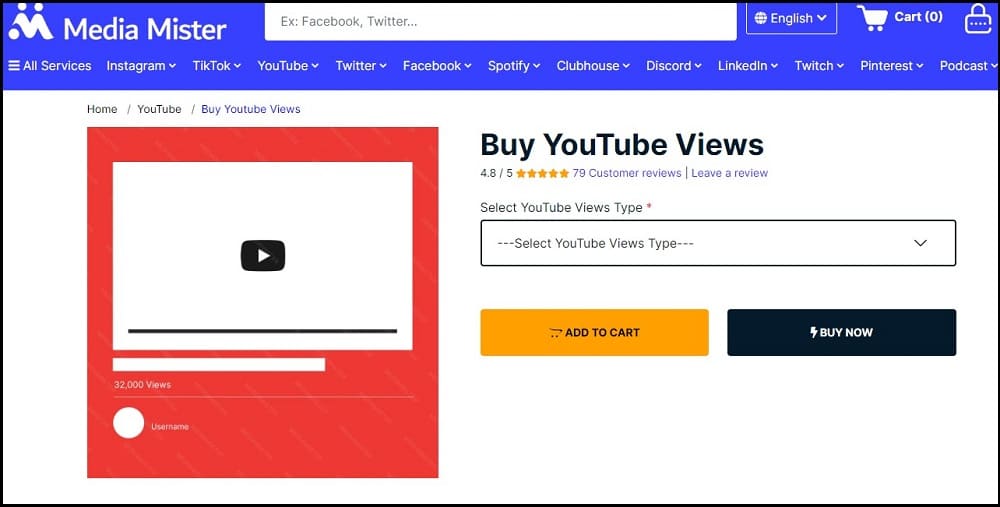Expand the Clubhouse menu
The width and height of the screenshot is (1000, 507).
tap(593, 66)
